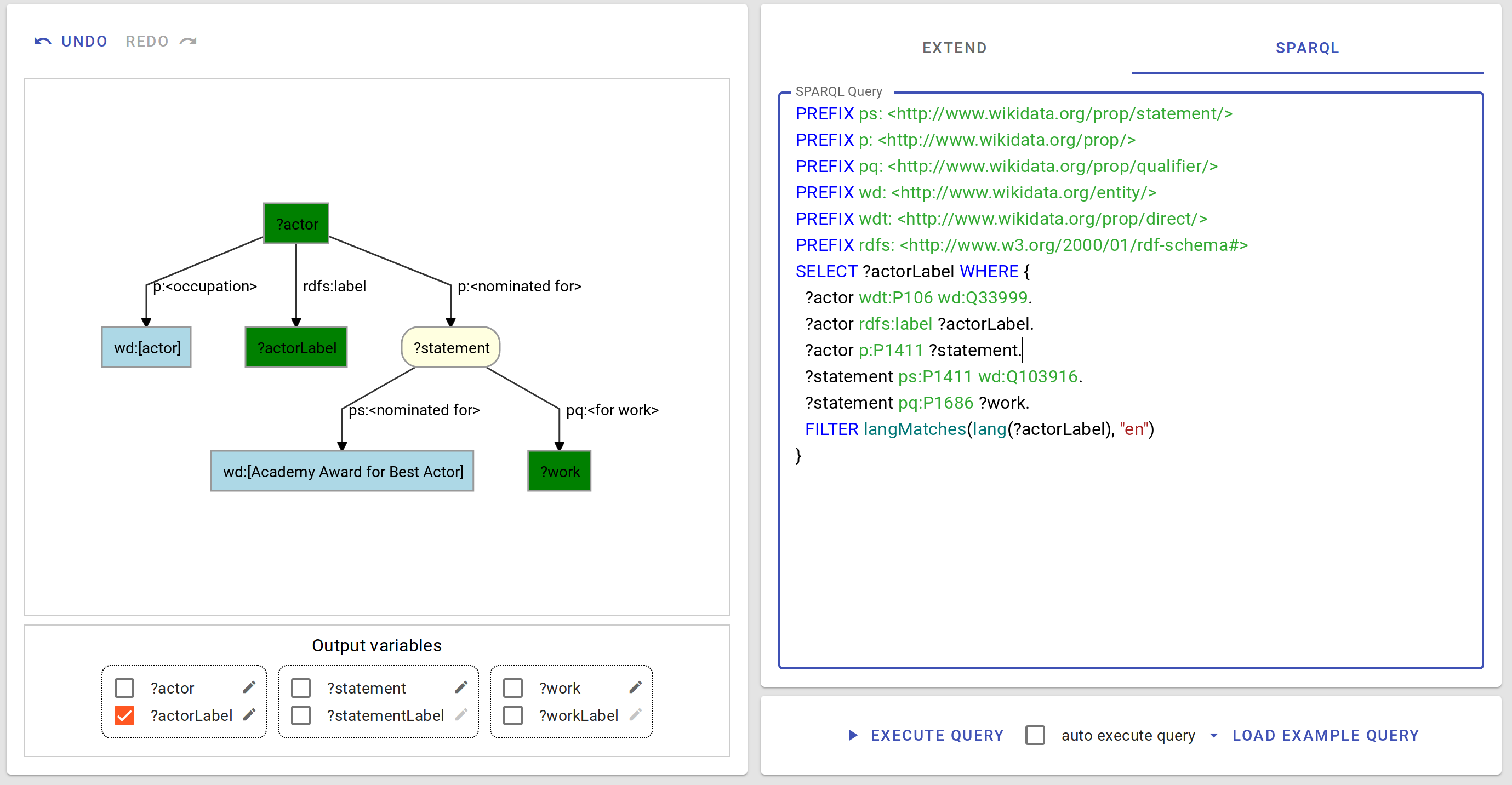This screenshot has width=1512, height=785.
Task: Click the ?actor p:P1411 ?statement line
Action: tap(914, 349)
